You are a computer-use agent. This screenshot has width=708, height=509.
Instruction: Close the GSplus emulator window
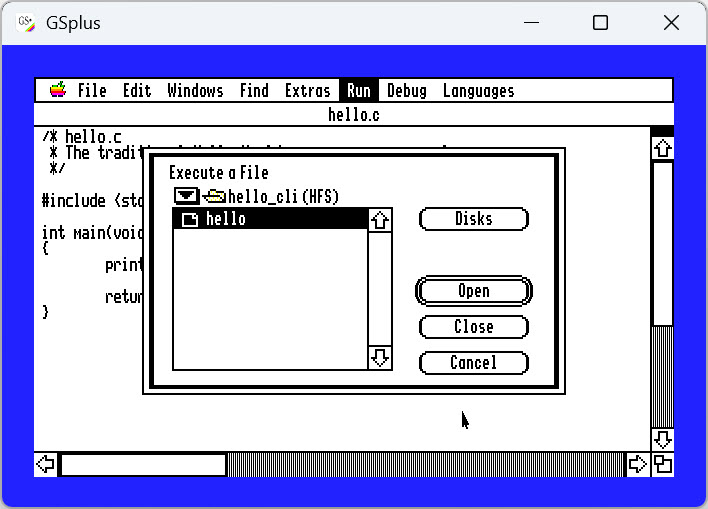click(x=671, y=23)
